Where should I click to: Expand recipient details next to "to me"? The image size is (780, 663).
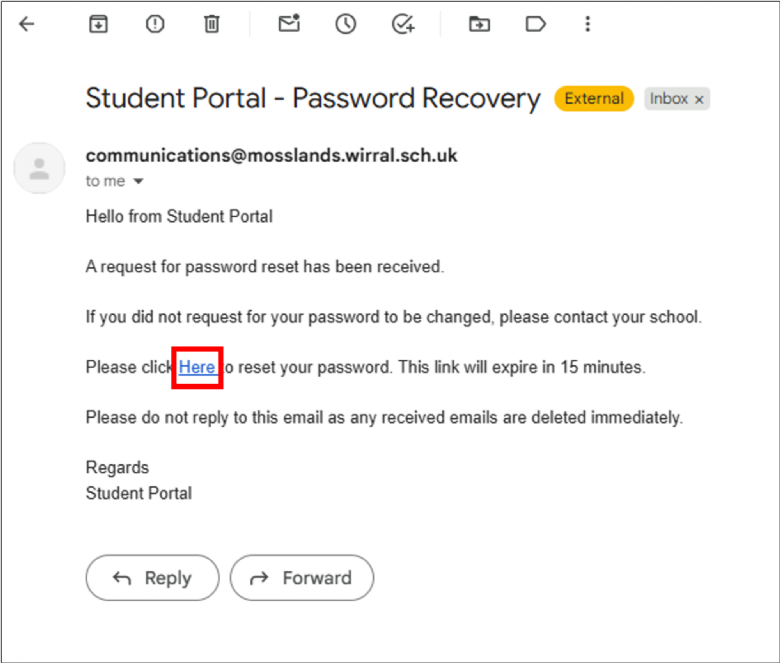[139, 182]
